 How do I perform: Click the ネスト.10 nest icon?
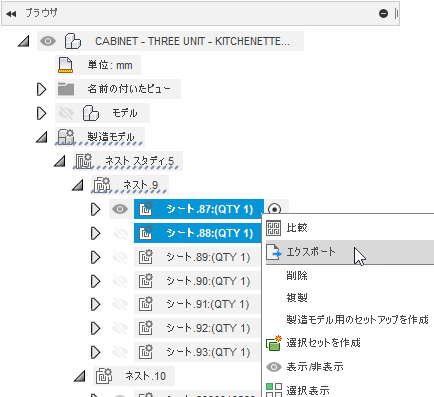click(x=104, y=376)
